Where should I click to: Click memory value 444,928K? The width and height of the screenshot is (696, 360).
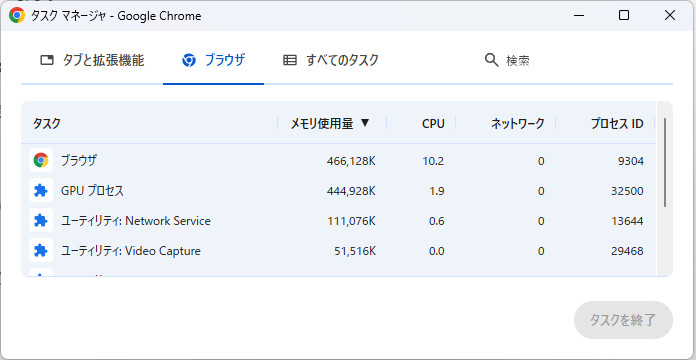point(351,191)
